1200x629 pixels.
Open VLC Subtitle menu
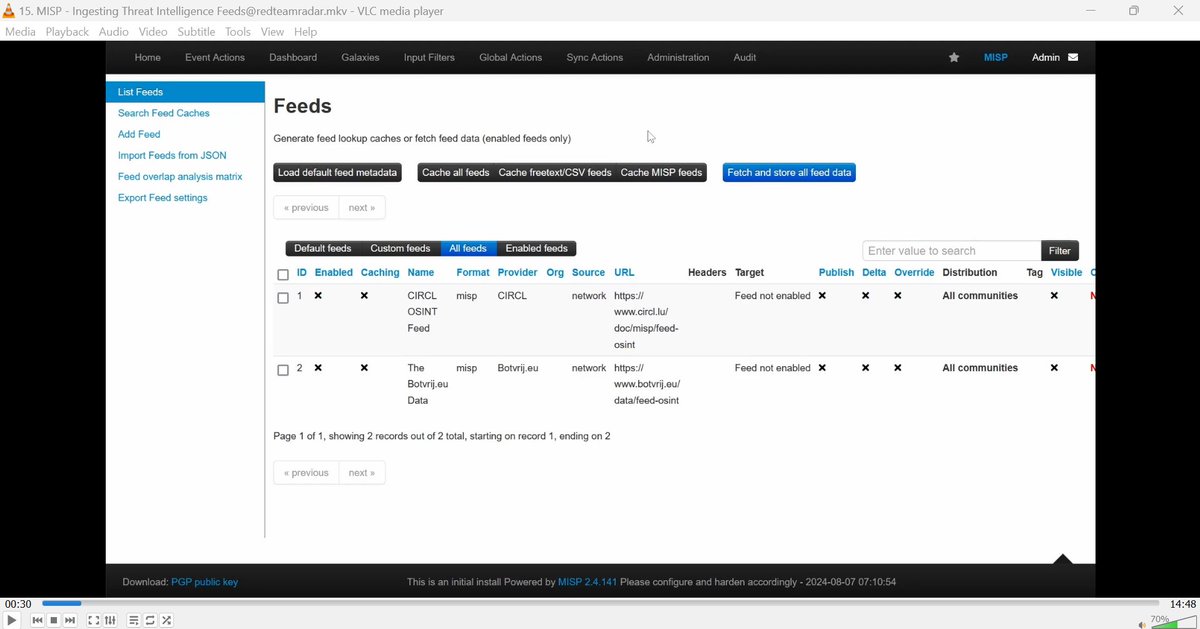coord(196,32)
